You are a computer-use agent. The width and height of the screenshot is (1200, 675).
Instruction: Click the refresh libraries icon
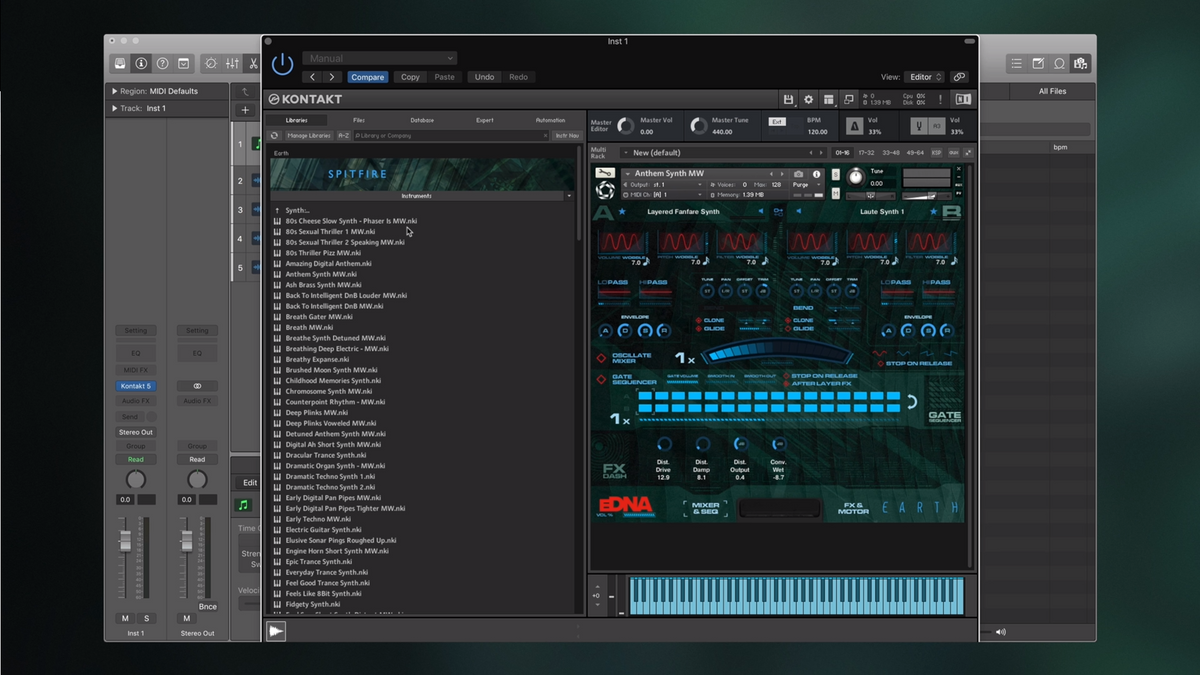click(x=275, y=136)
